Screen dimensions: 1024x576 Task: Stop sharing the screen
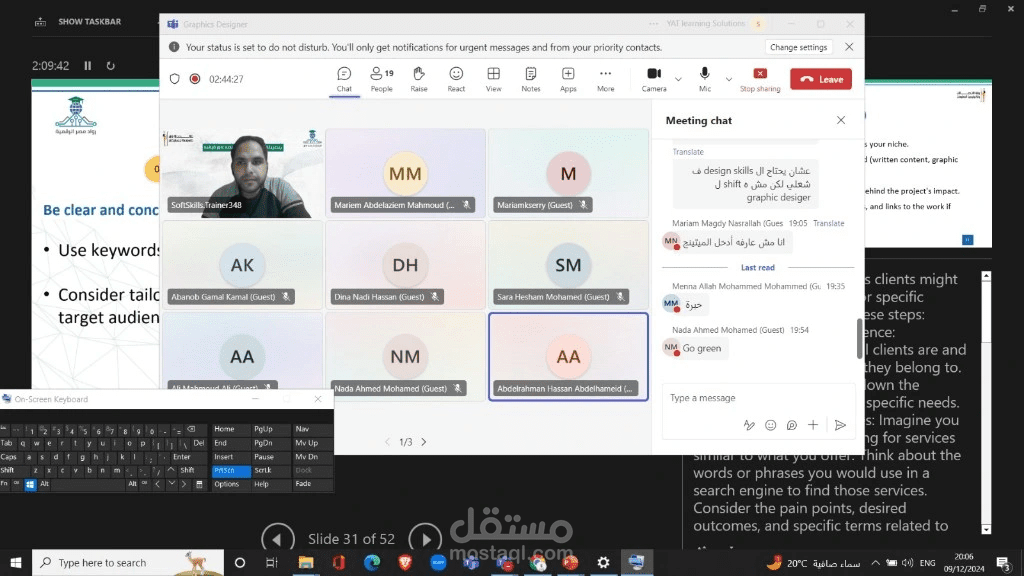760,79
